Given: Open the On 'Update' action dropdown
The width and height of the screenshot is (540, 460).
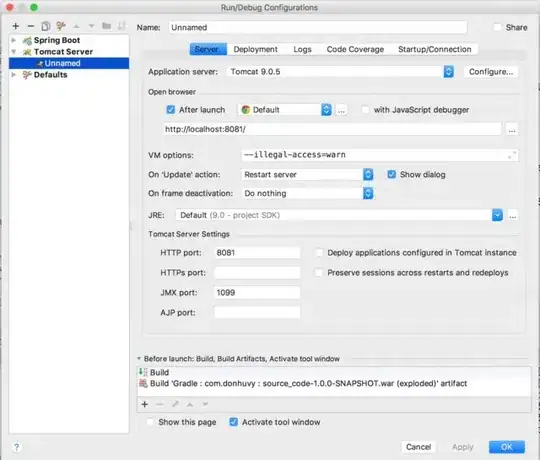Looking at the screenshot, I should point(368,175).
